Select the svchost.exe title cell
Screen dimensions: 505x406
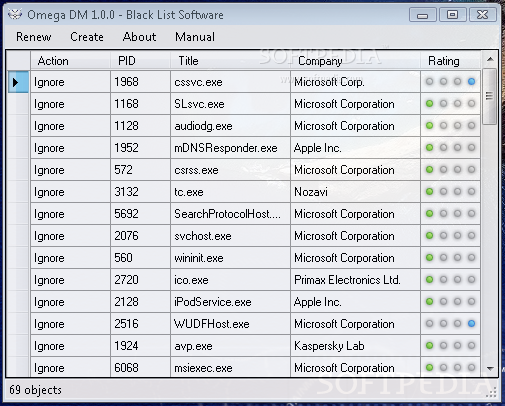coord(230,236)
